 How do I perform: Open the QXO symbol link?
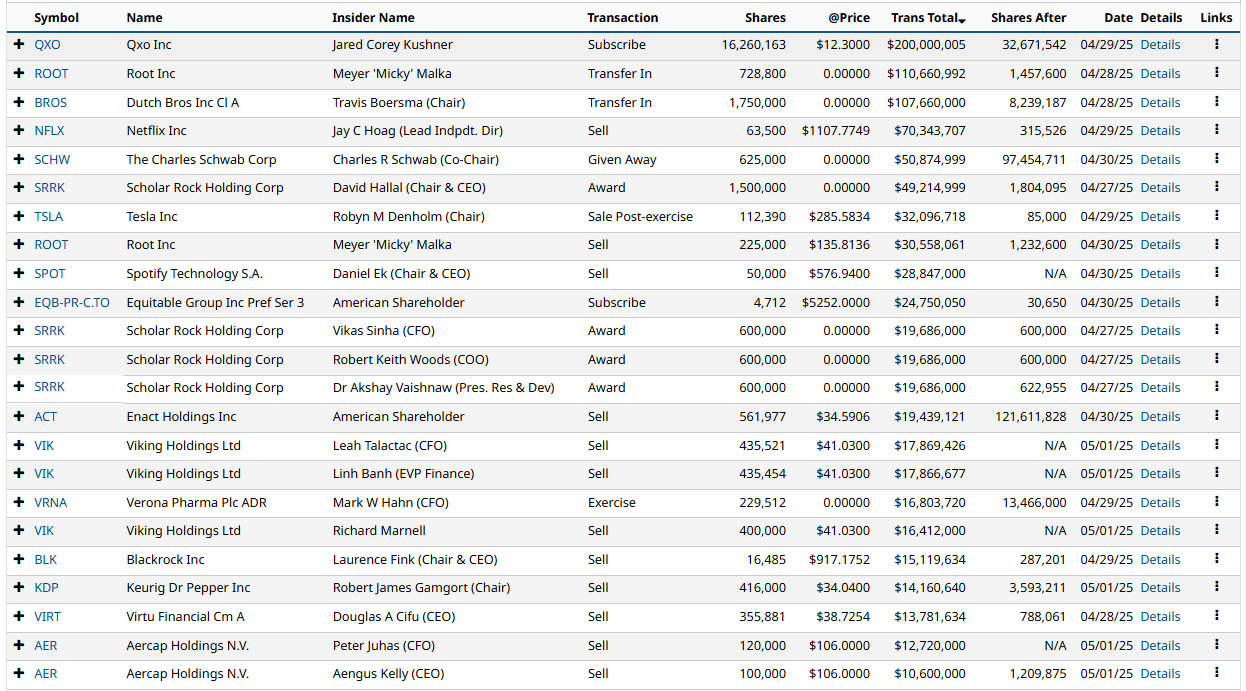pos(47,45)
